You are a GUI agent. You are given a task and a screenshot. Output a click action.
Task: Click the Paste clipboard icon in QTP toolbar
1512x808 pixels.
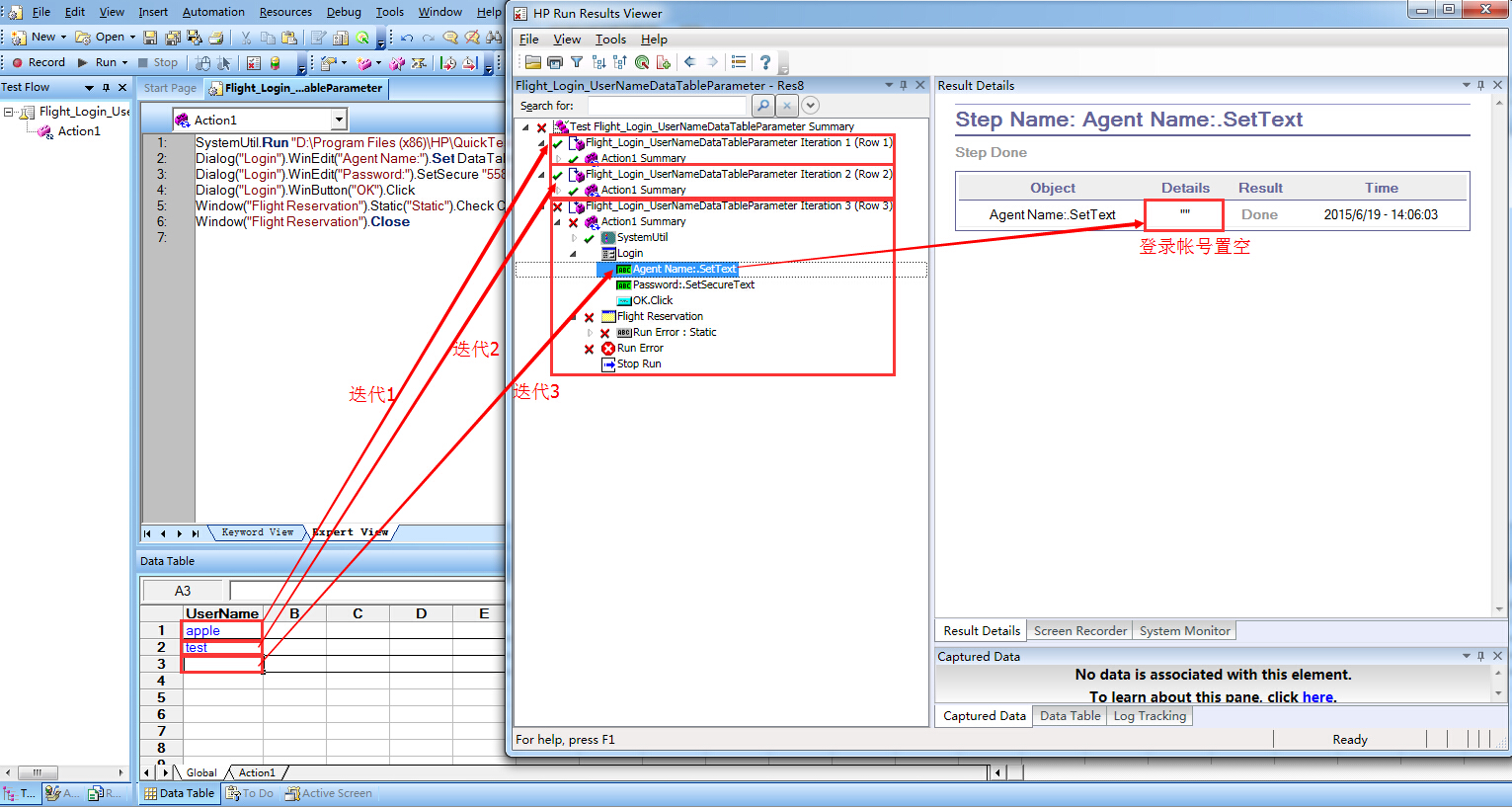pos(289,38)
